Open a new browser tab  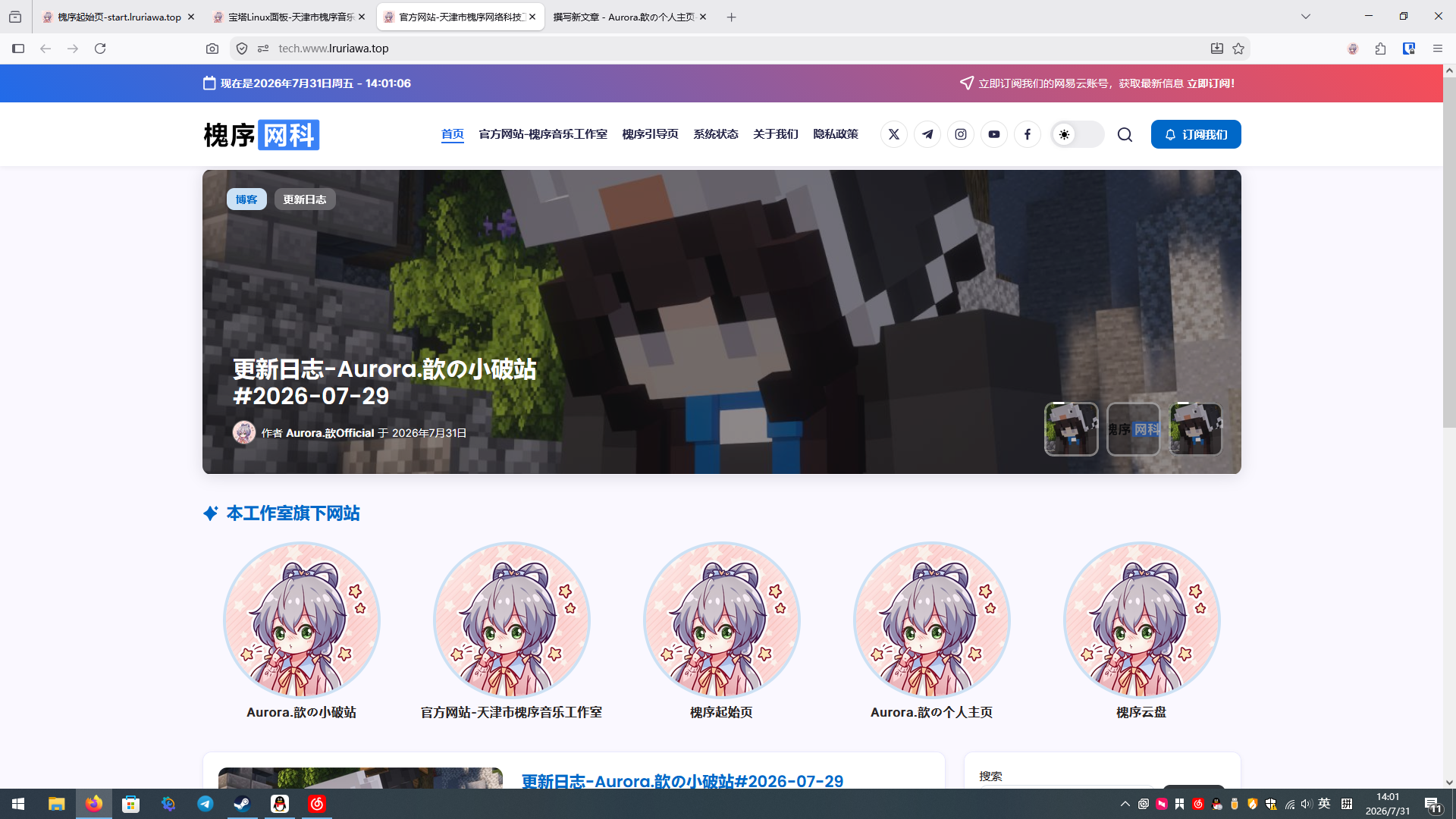tap(731, 17)
